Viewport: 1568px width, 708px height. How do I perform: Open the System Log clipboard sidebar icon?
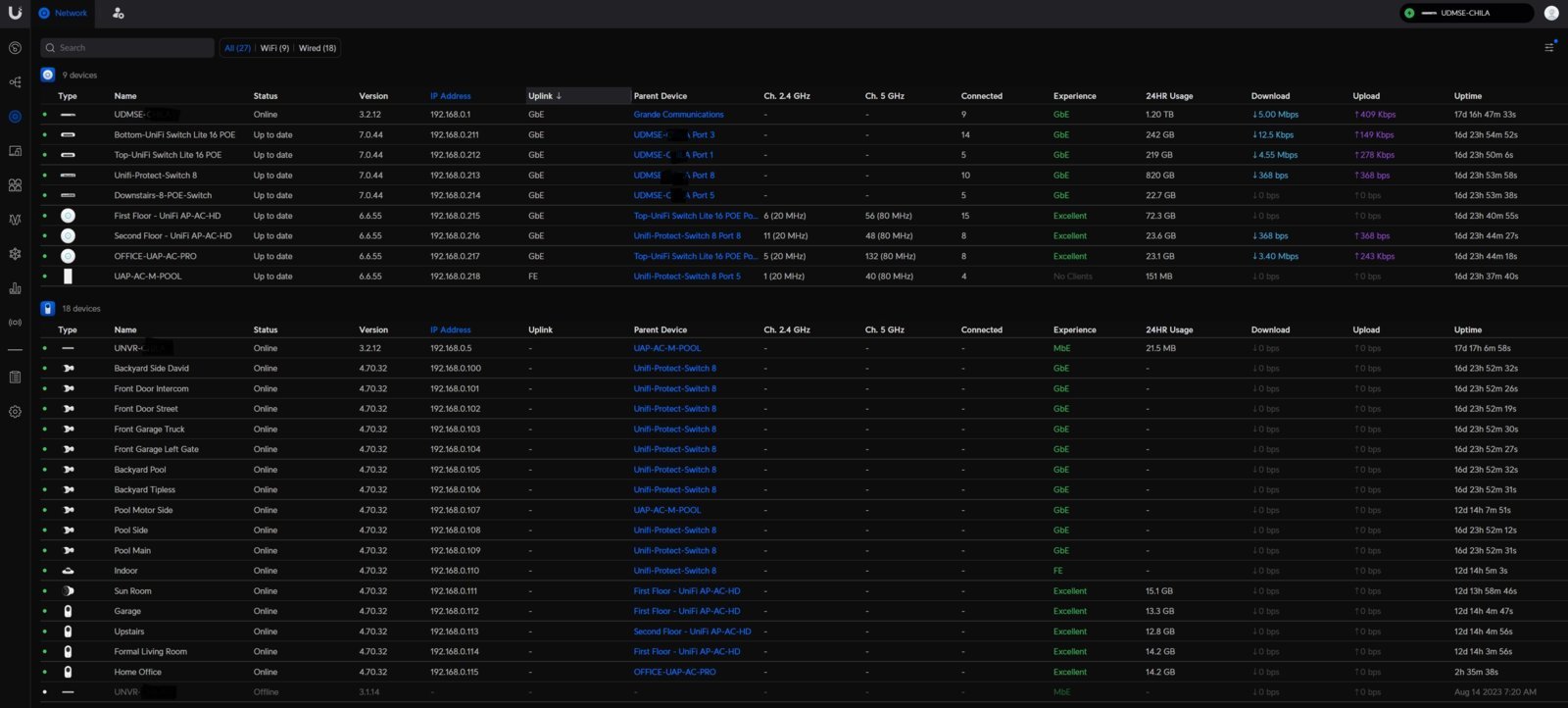15,378
